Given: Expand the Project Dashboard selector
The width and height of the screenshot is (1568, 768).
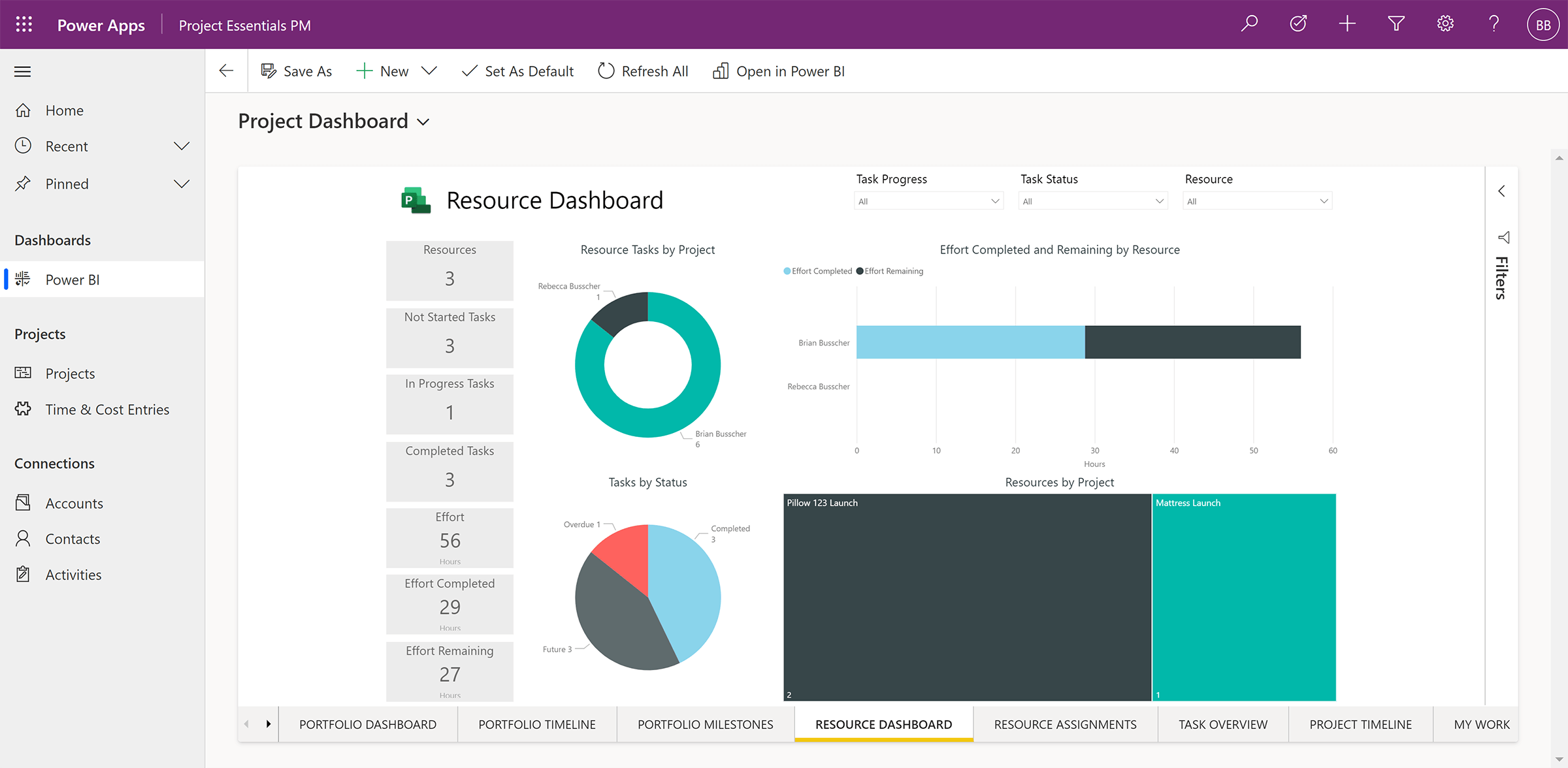Looking at the screenshot, I should [x=423, y=122].
